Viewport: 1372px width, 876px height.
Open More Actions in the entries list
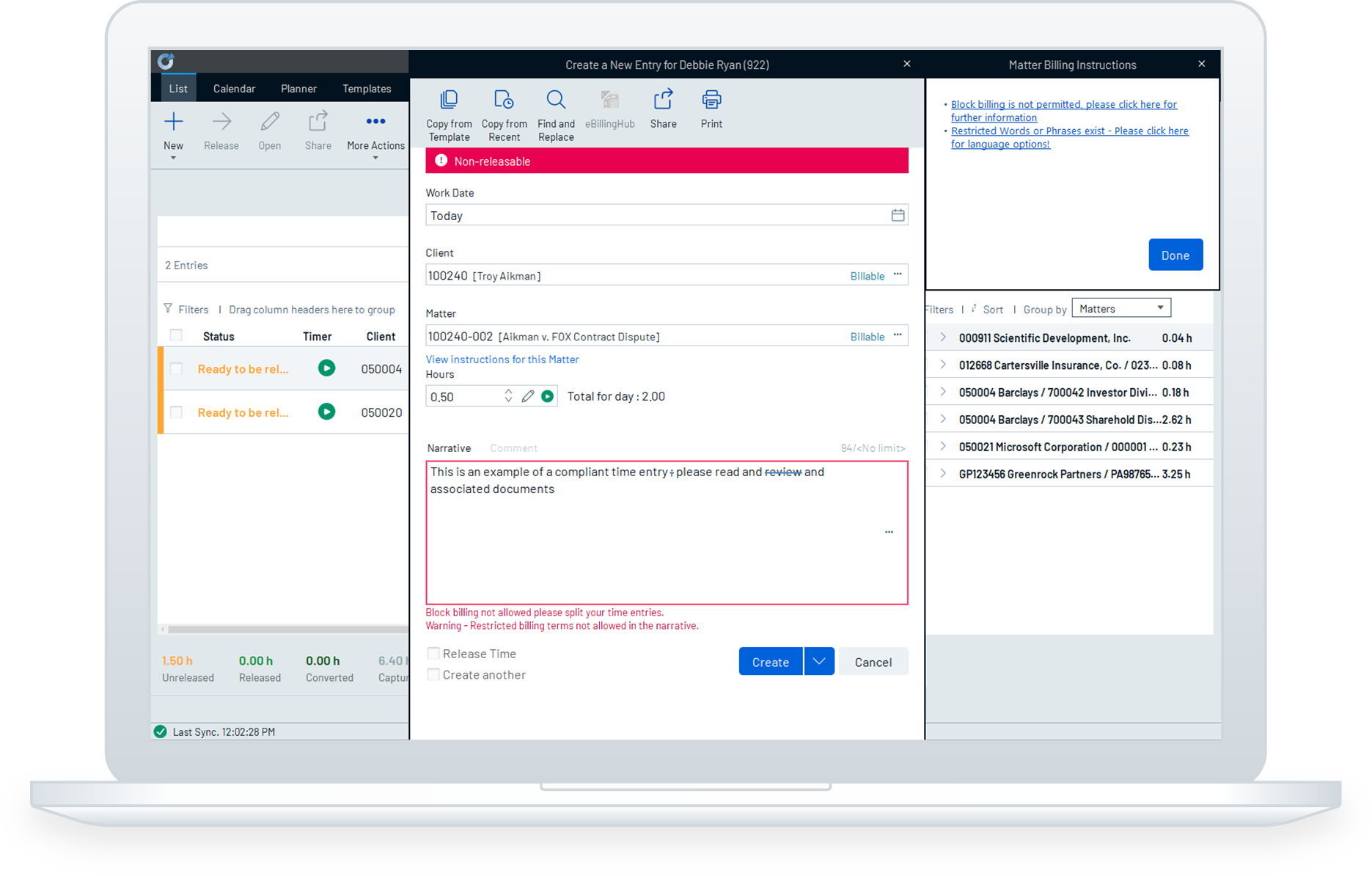pos(375,131)
